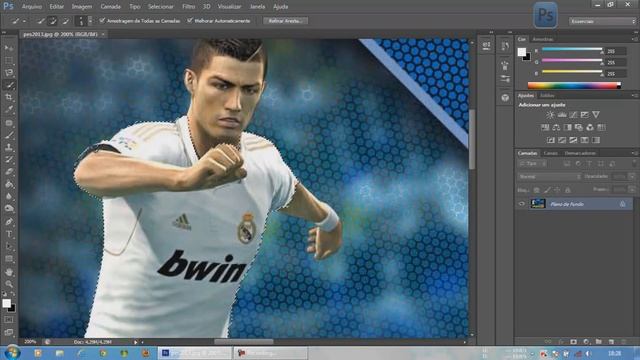Change the screen mode

tap(9, 332)
